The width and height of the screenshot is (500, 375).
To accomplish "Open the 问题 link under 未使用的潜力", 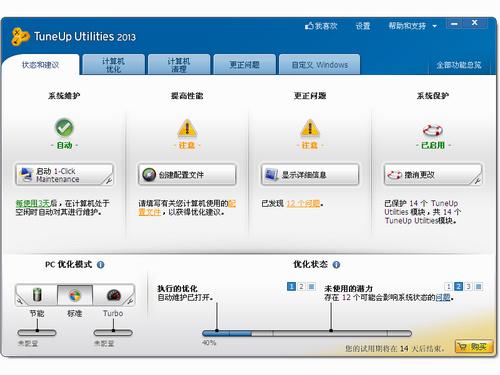I will [443, 297].
